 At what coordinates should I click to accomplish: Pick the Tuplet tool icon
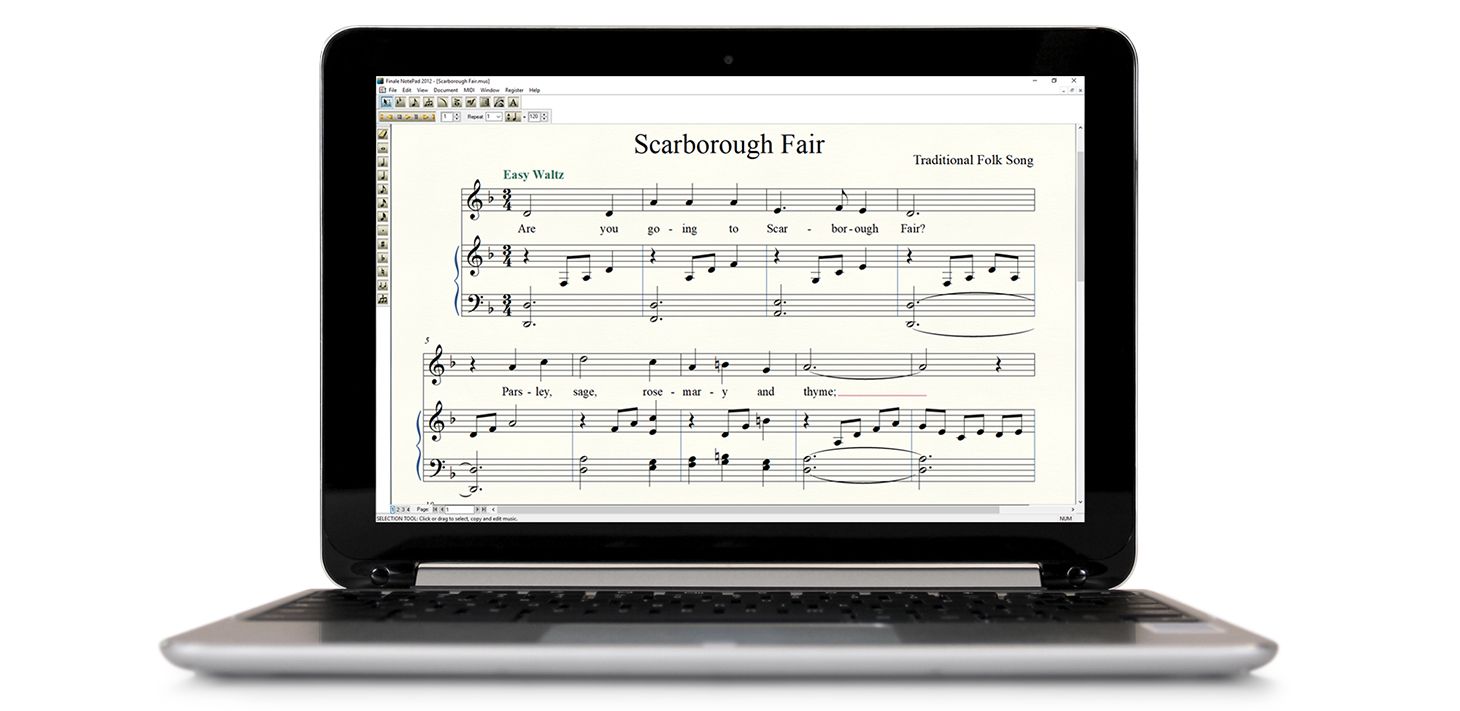429,102
